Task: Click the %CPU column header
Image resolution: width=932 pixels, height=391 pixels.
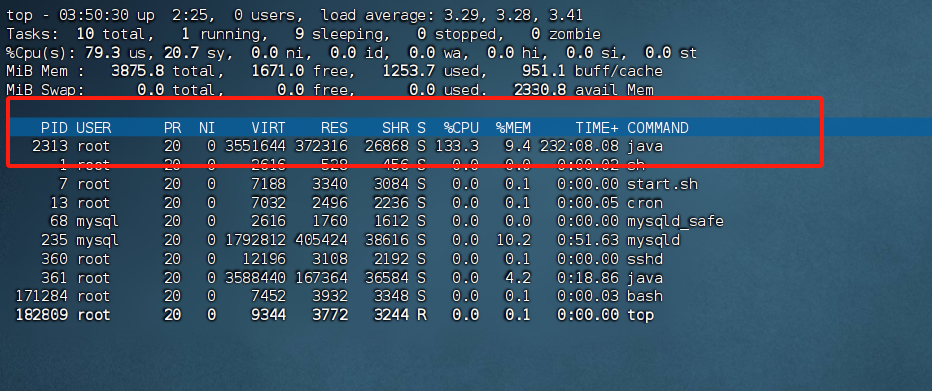Action: [x=461, y=128]
